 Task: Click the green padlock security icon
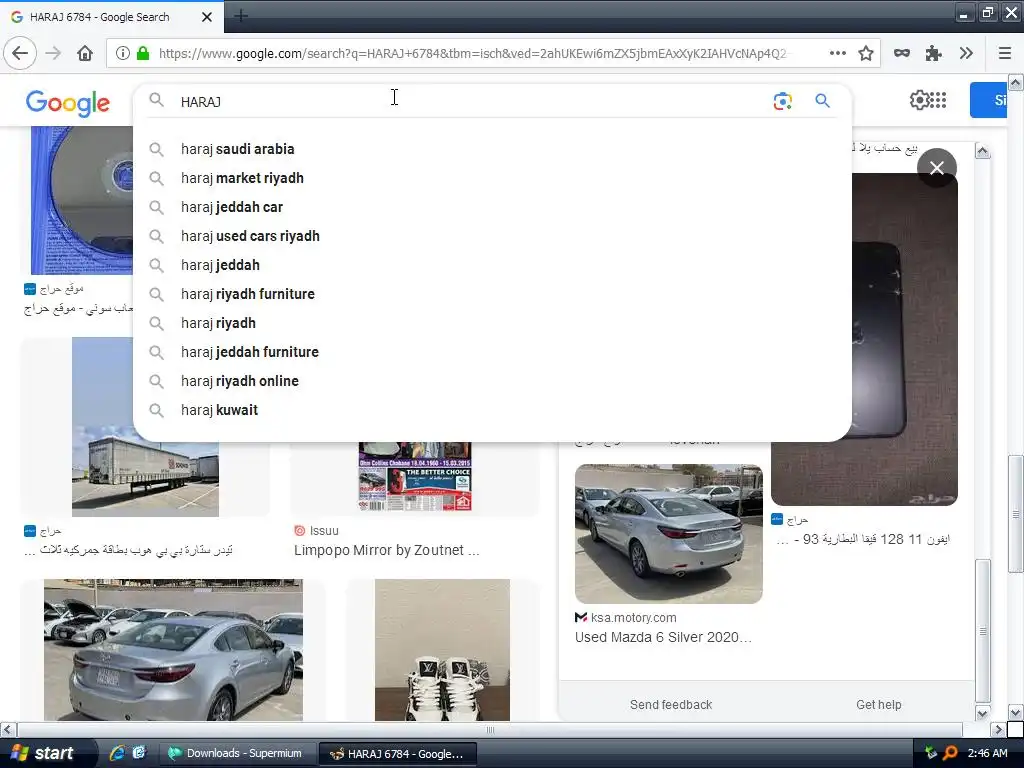click(x=142, y=53)
